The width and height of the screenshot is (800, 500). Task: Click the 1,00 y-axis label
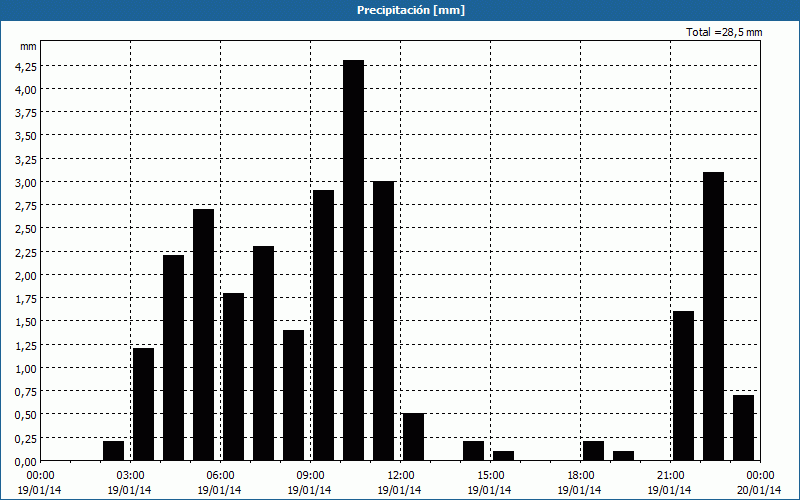tap(26, 368)
